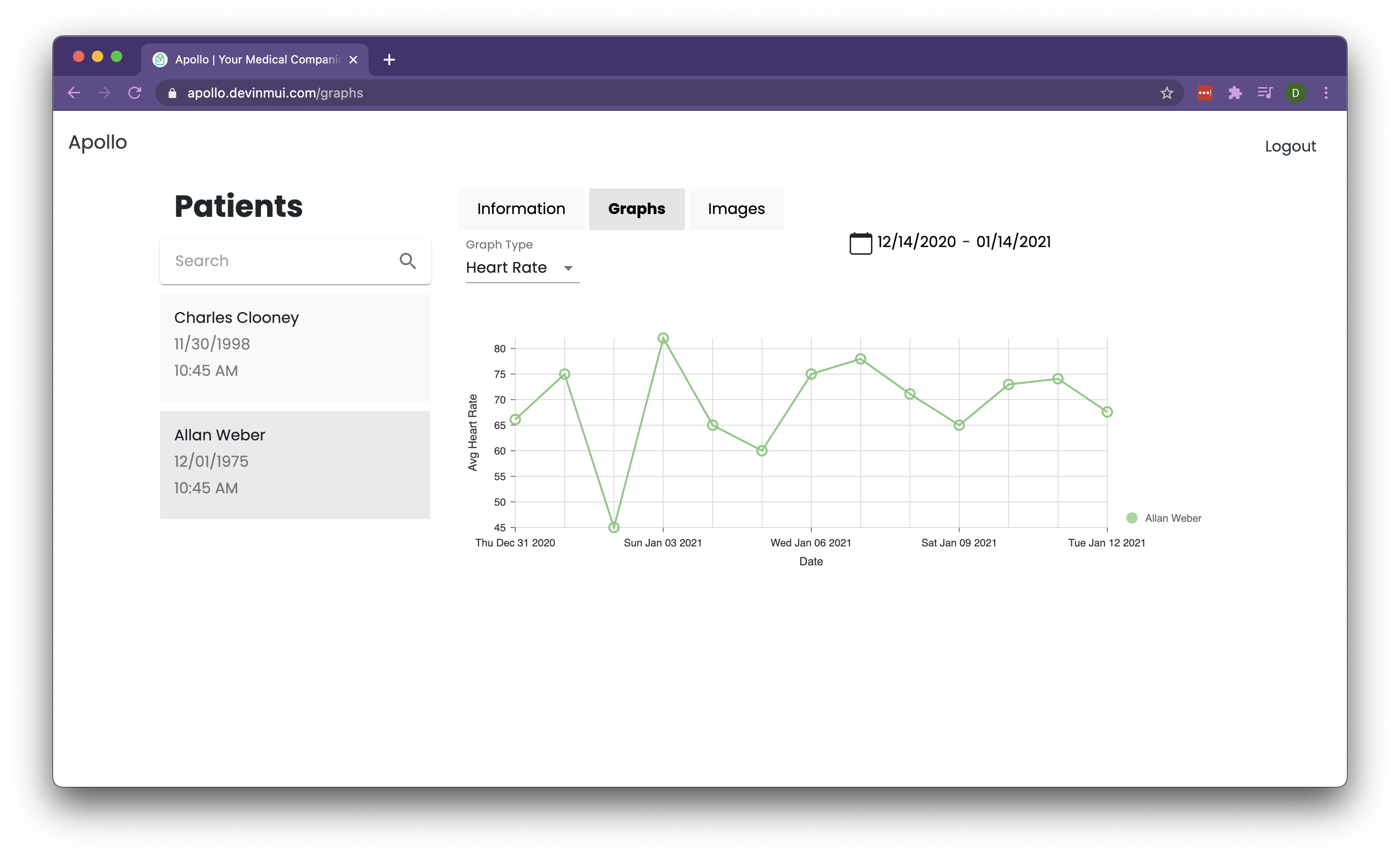This screenshot has width=1400, height=857.
Task: Click the search magnifier icon
Action: pos(407,261)
